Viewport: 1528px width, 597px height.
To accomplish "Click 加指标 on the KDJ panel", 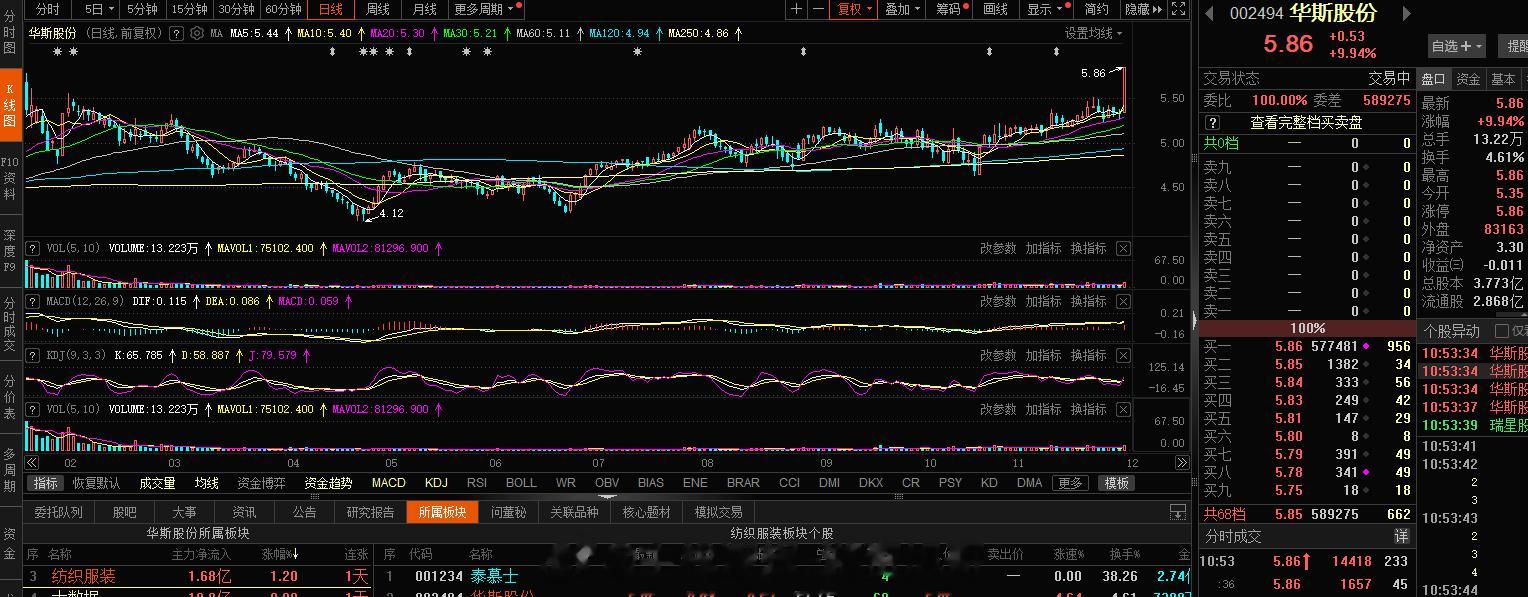I will [x=1043, y=356].
